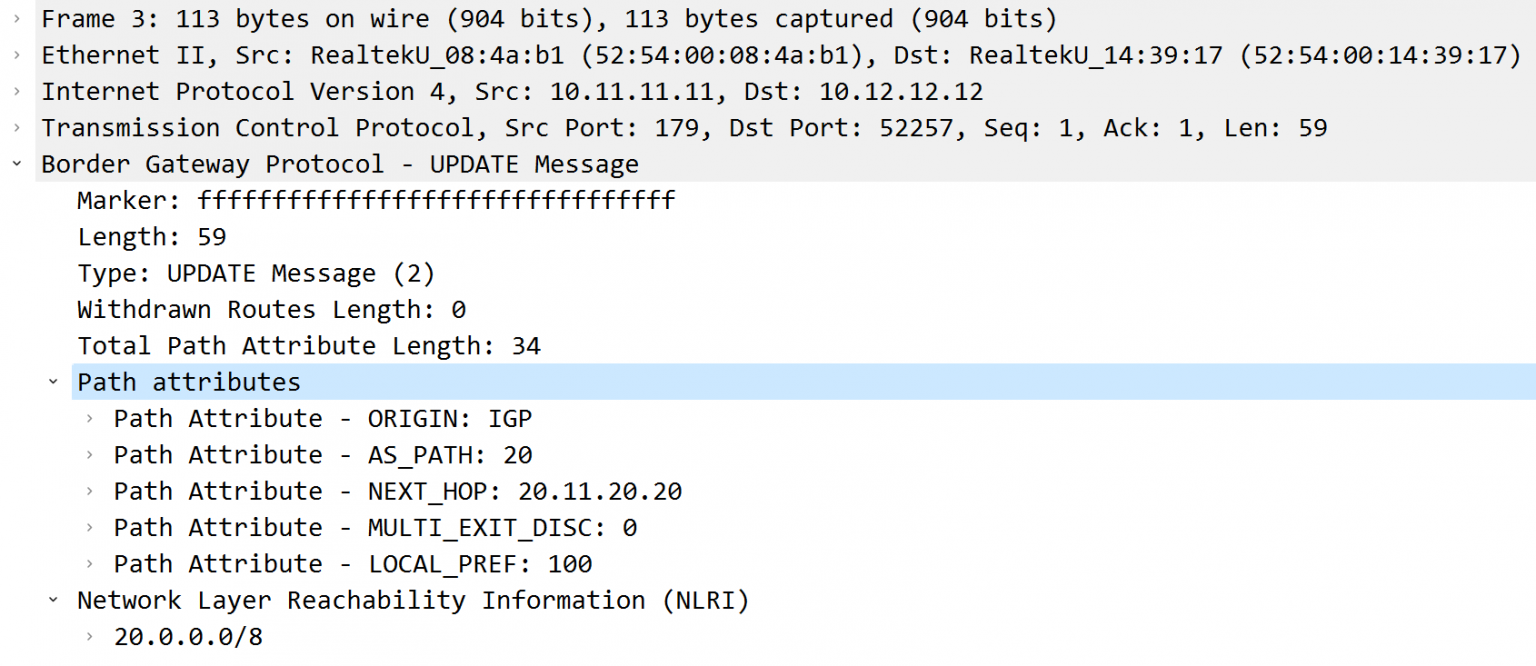Expand the 20.0.0.0/8 NLRI entry
Image resolution: width=1536 pixels, height=666 pixels.
[x=90, y=635]
